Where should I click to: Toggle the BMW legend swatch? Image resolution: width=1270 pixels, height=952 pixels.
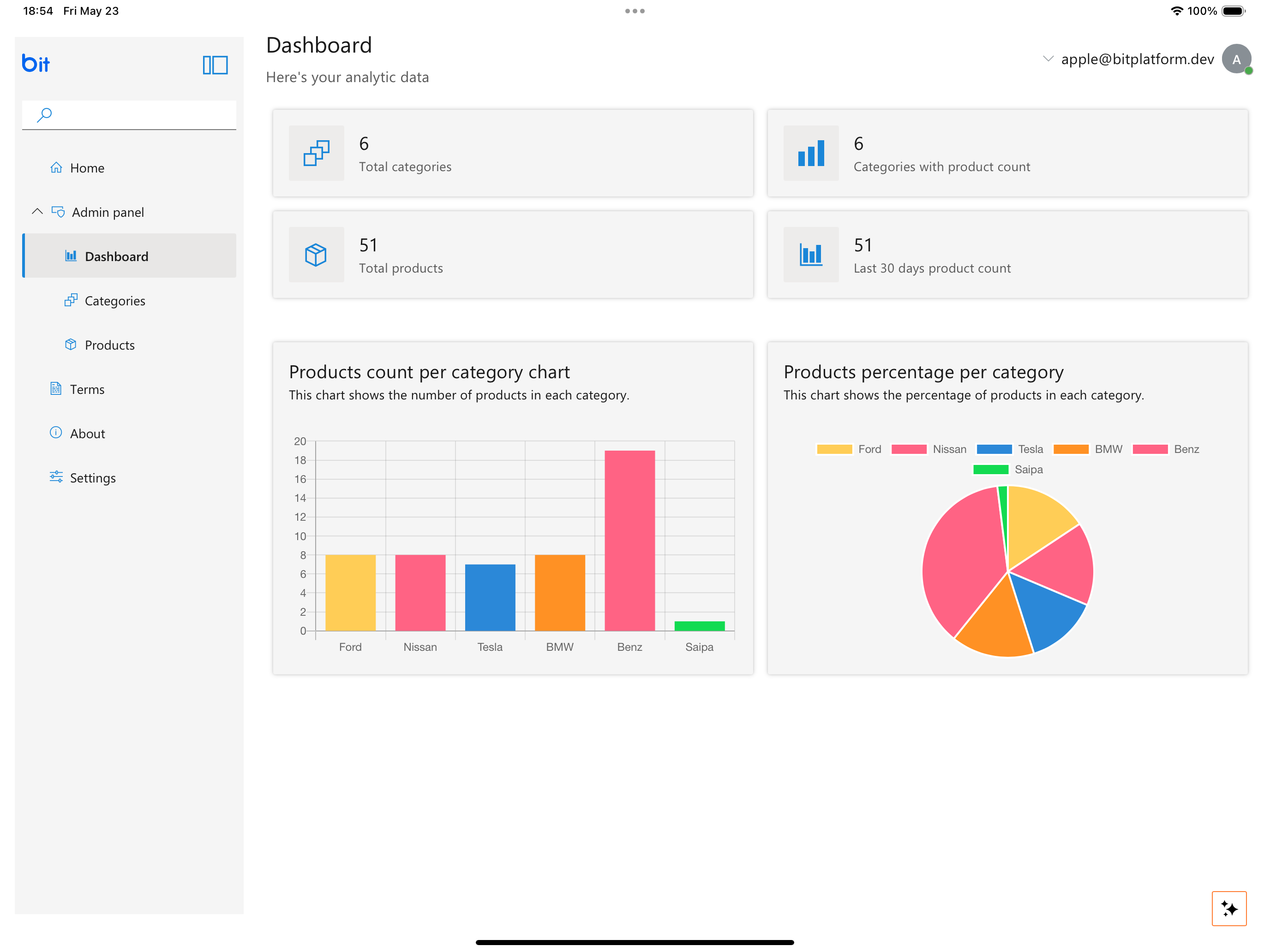[1071, 449]
